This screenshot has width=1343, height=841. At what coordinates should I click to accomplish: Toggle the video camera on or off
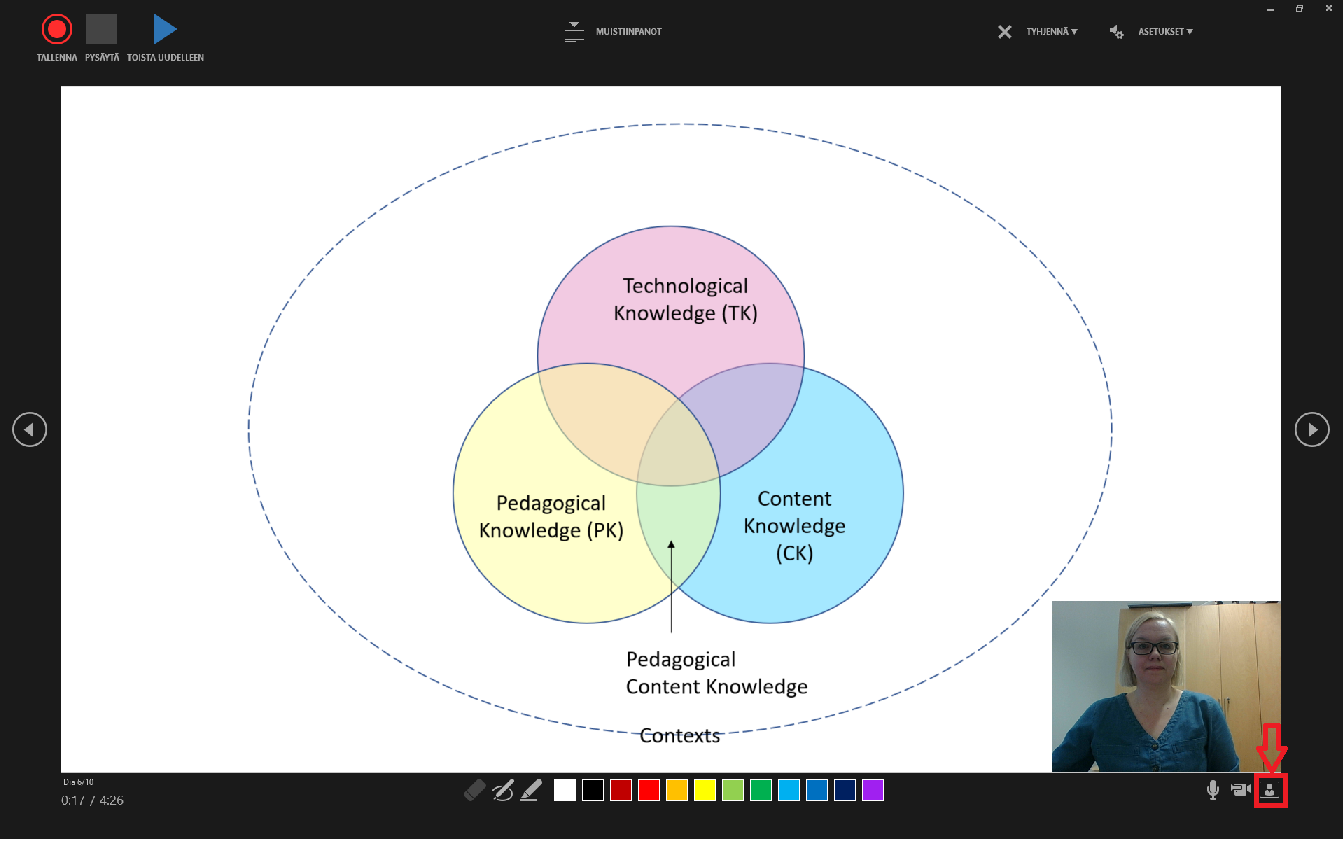[1241, 790]
